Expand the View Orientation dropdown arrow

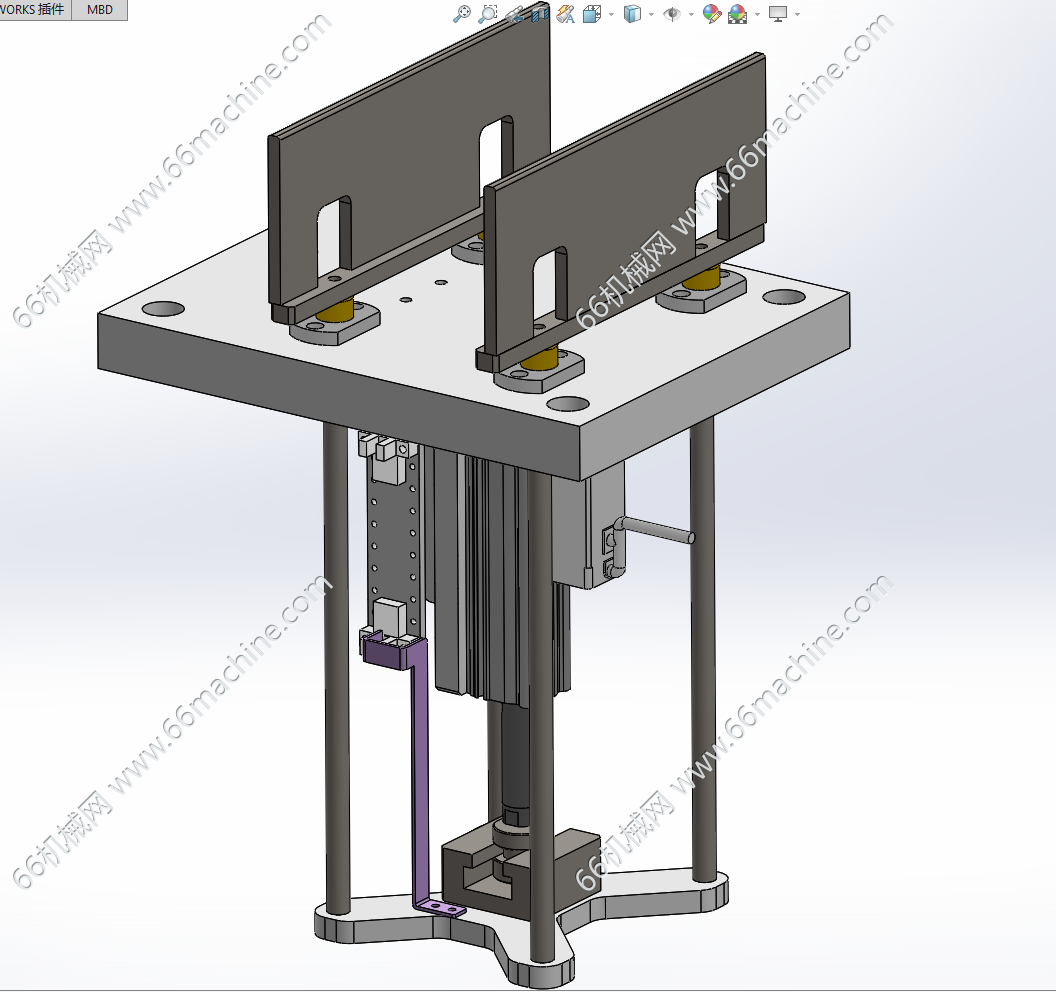tap(611, 14)
